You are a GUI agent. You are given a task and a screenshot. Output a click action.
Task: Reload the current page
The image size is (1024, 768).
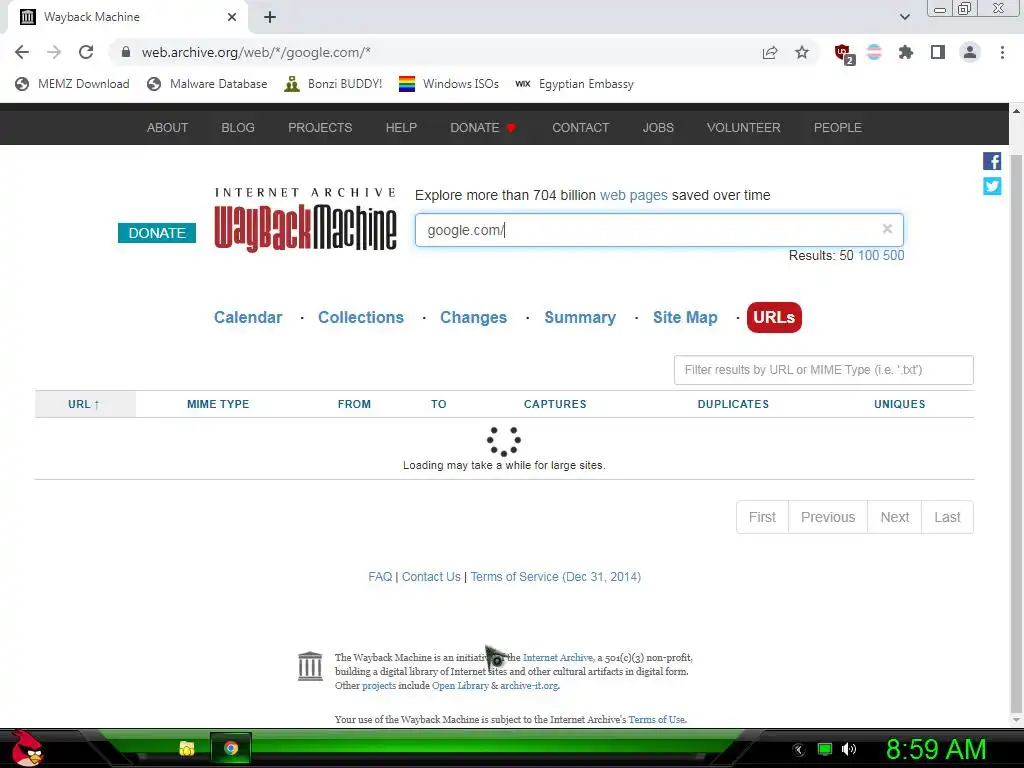pyautogui.click(x=86, y=52)
